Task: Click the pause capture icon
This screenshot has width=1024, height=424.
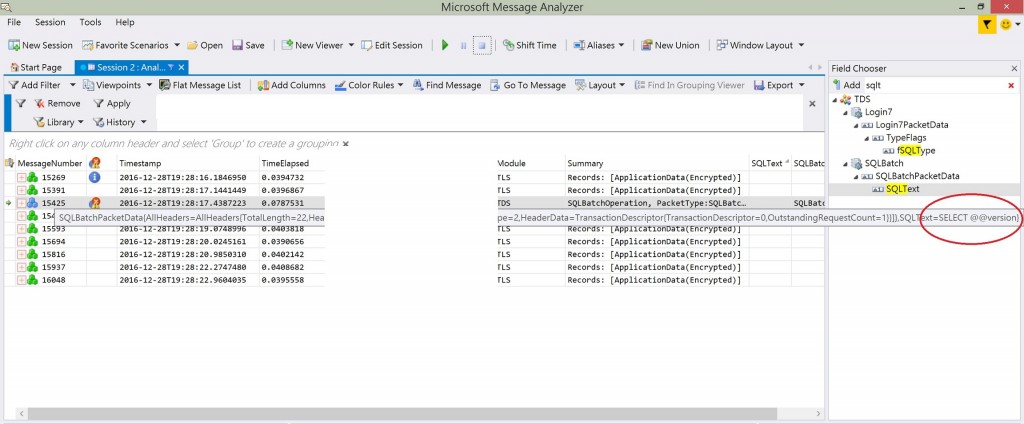Action: click(464, 45)
